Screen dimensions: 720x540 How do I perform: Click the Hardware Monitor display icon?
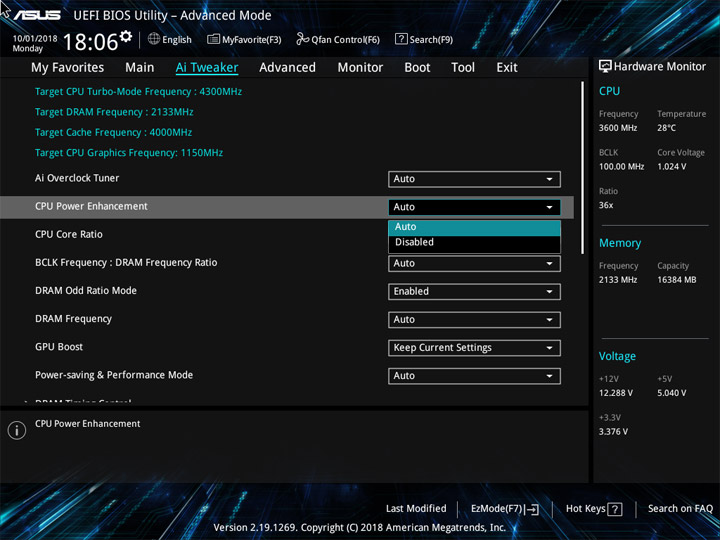pos(605,66)
